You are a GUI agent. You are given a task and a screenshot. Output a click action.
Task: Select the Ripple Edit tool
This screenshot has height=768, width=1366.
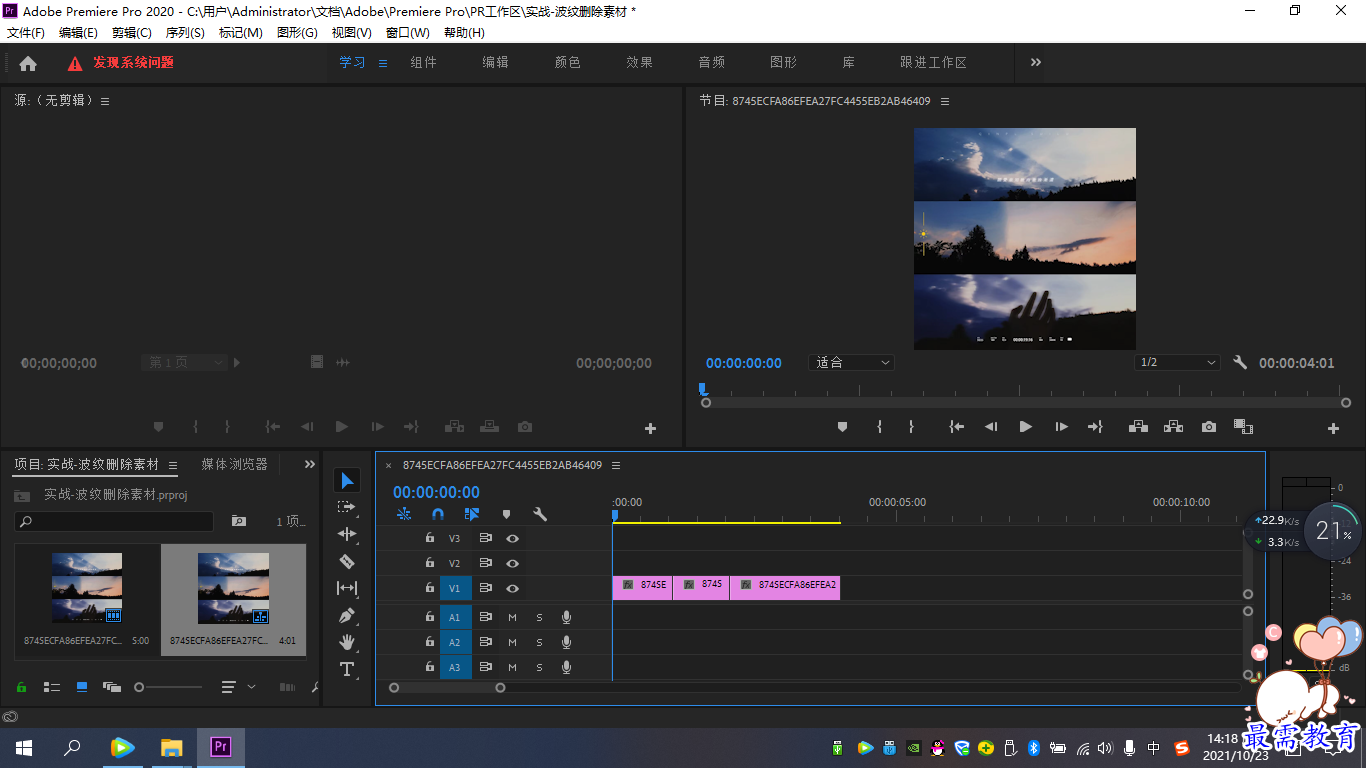347,534
